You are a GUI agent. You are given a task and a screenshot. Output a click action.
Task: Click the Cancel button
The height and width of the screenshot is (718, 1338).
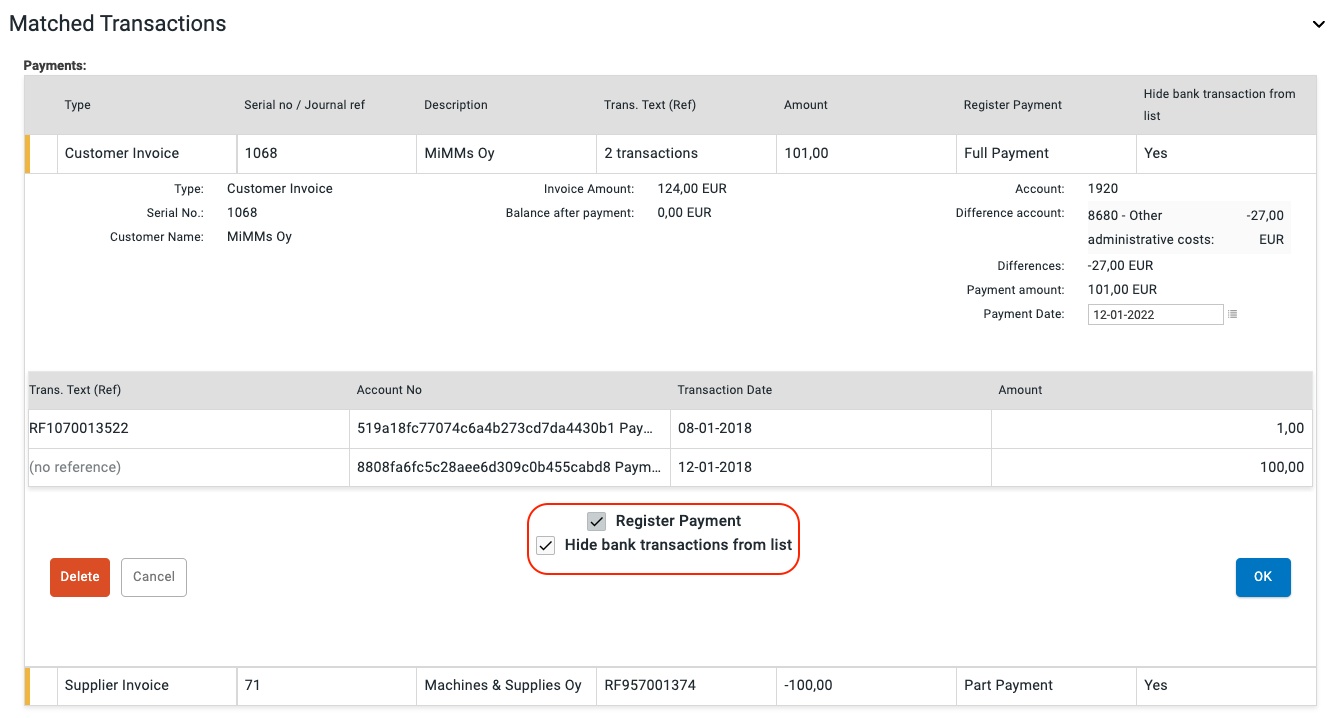coord(154,577)
